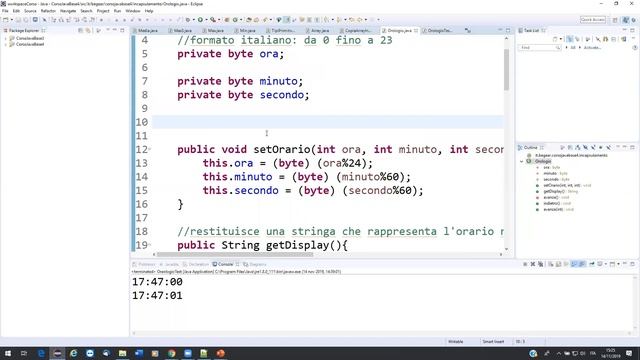Click the Chrome taskbar icon
Screen dimensions: 640x360
click(171, 353)
